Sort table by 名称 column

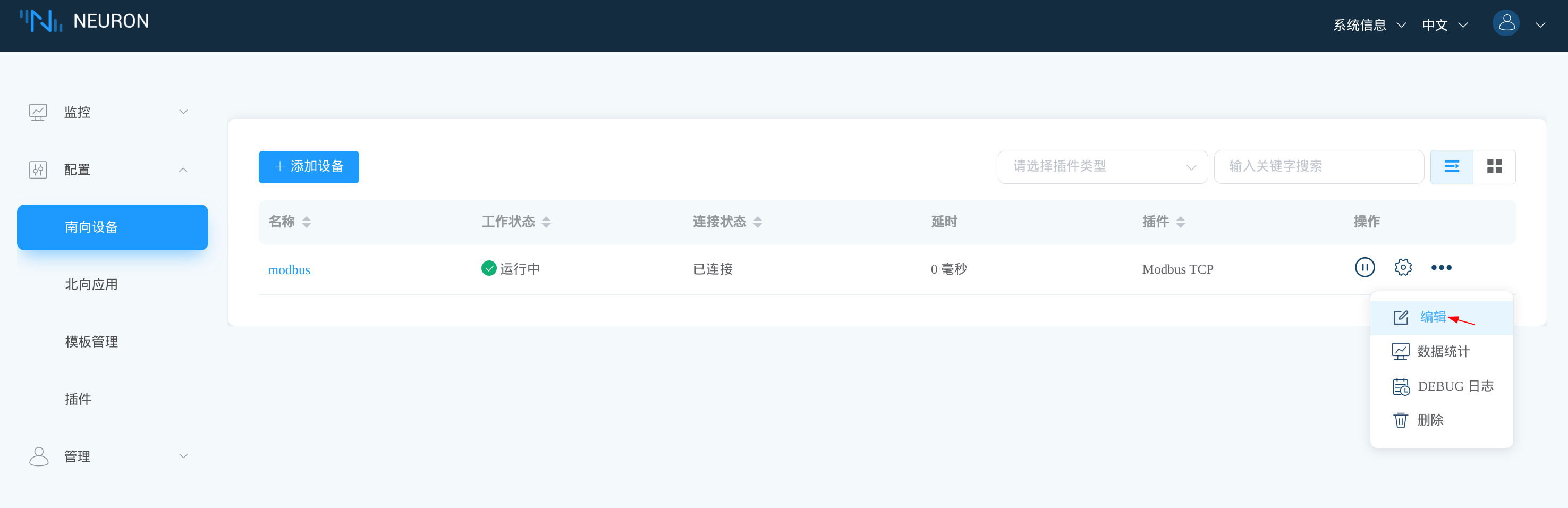pyautogui.click(x=306, y=222)
